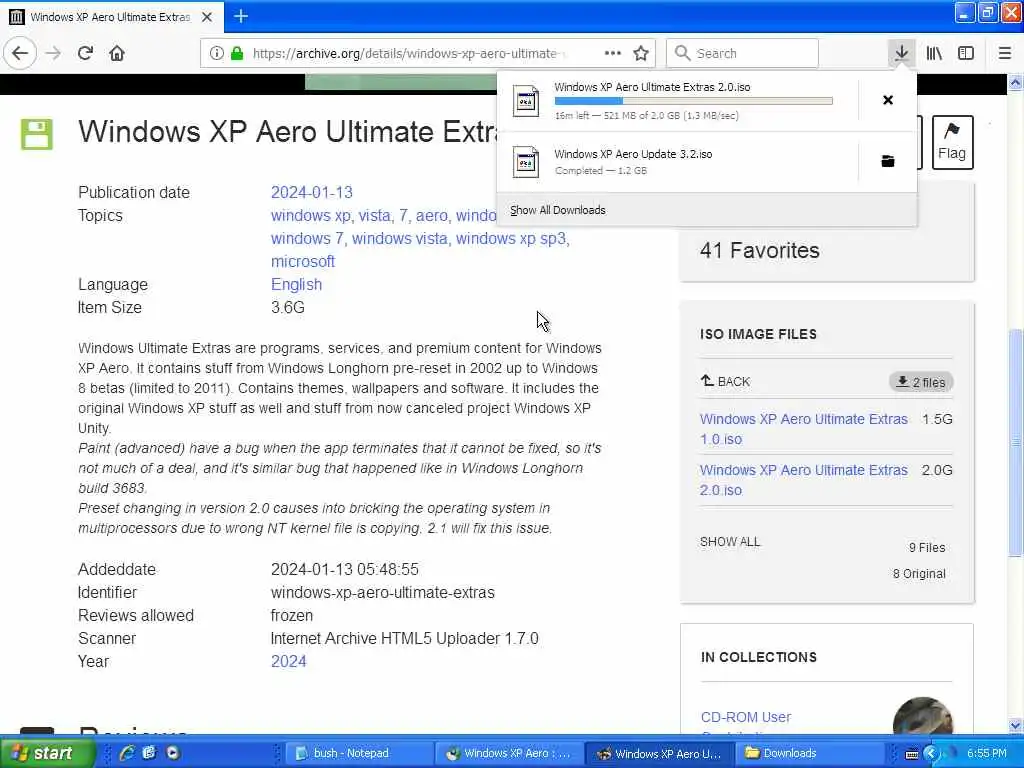Launch the media player Quick Launch icon
1024x768 pixels.
(x=172, y=753)
